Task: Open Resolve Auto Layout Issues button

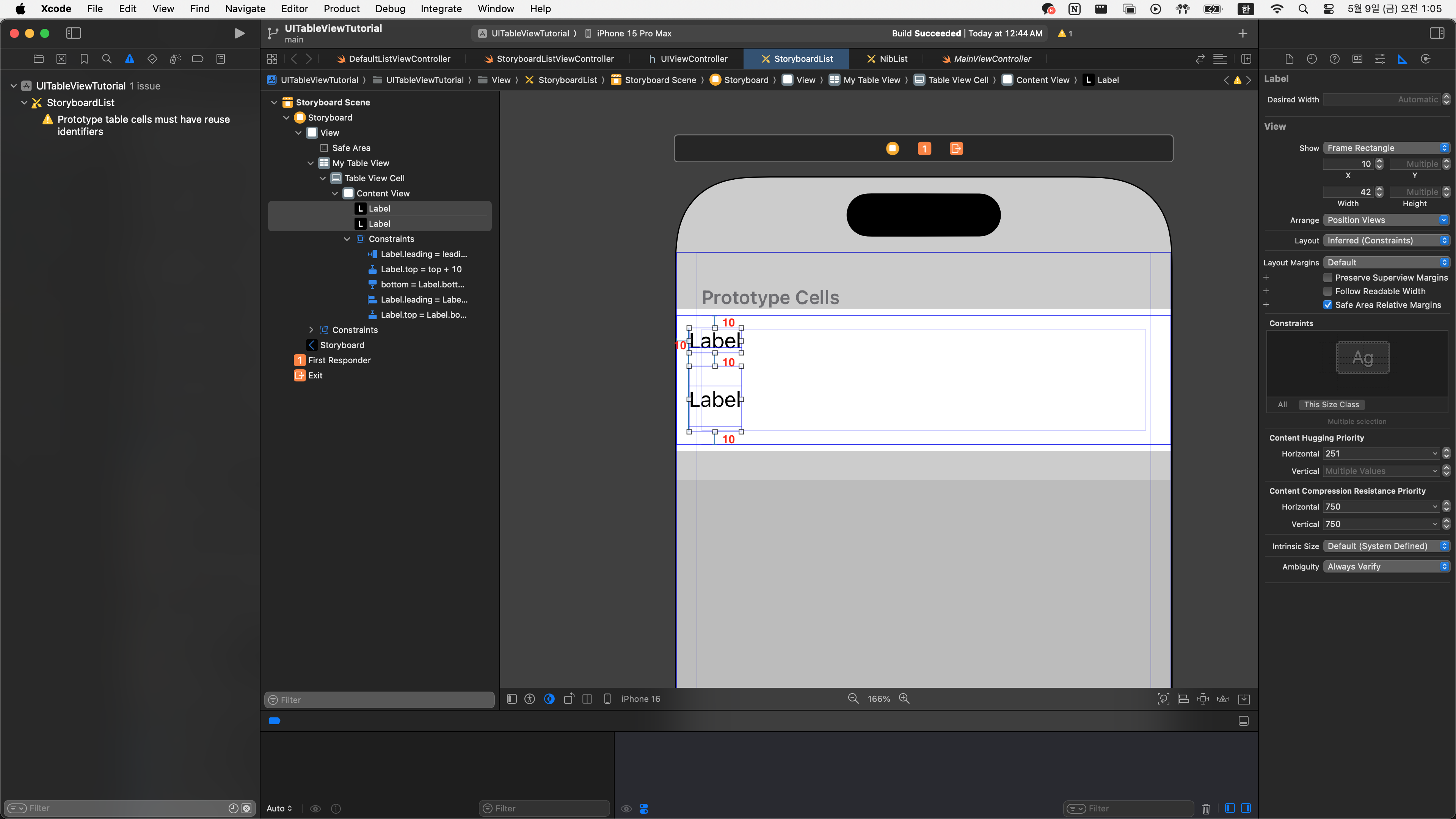Action: pyautogui.click(x=1222, y=698)
